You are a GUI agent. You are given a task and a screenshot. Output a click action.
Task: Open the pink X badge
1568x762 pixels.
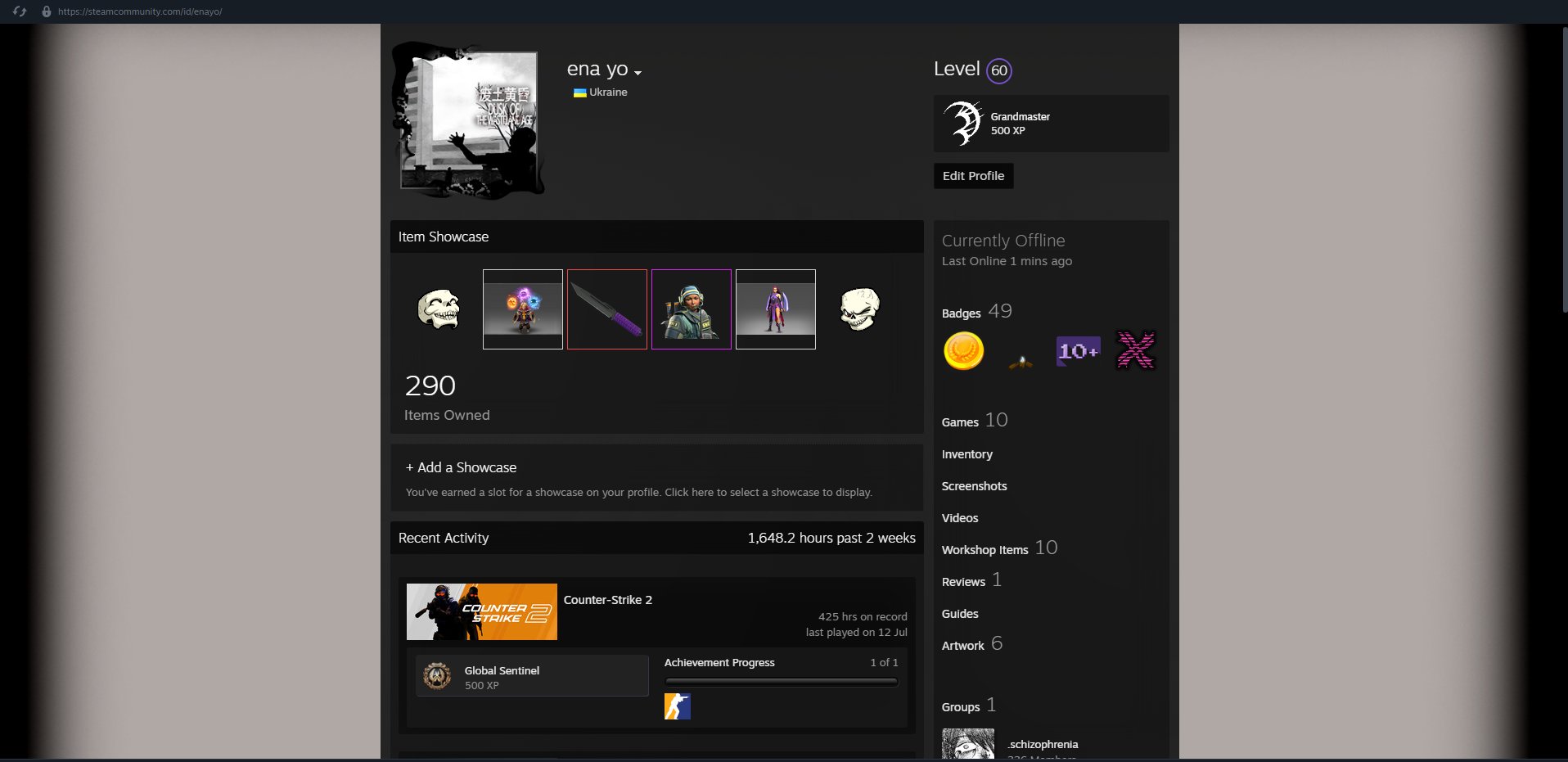1136,351
